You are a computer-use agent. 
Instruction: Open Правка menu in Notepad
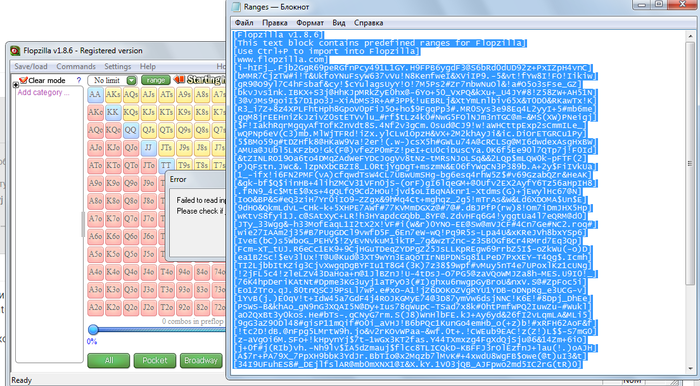pos(275,23)
